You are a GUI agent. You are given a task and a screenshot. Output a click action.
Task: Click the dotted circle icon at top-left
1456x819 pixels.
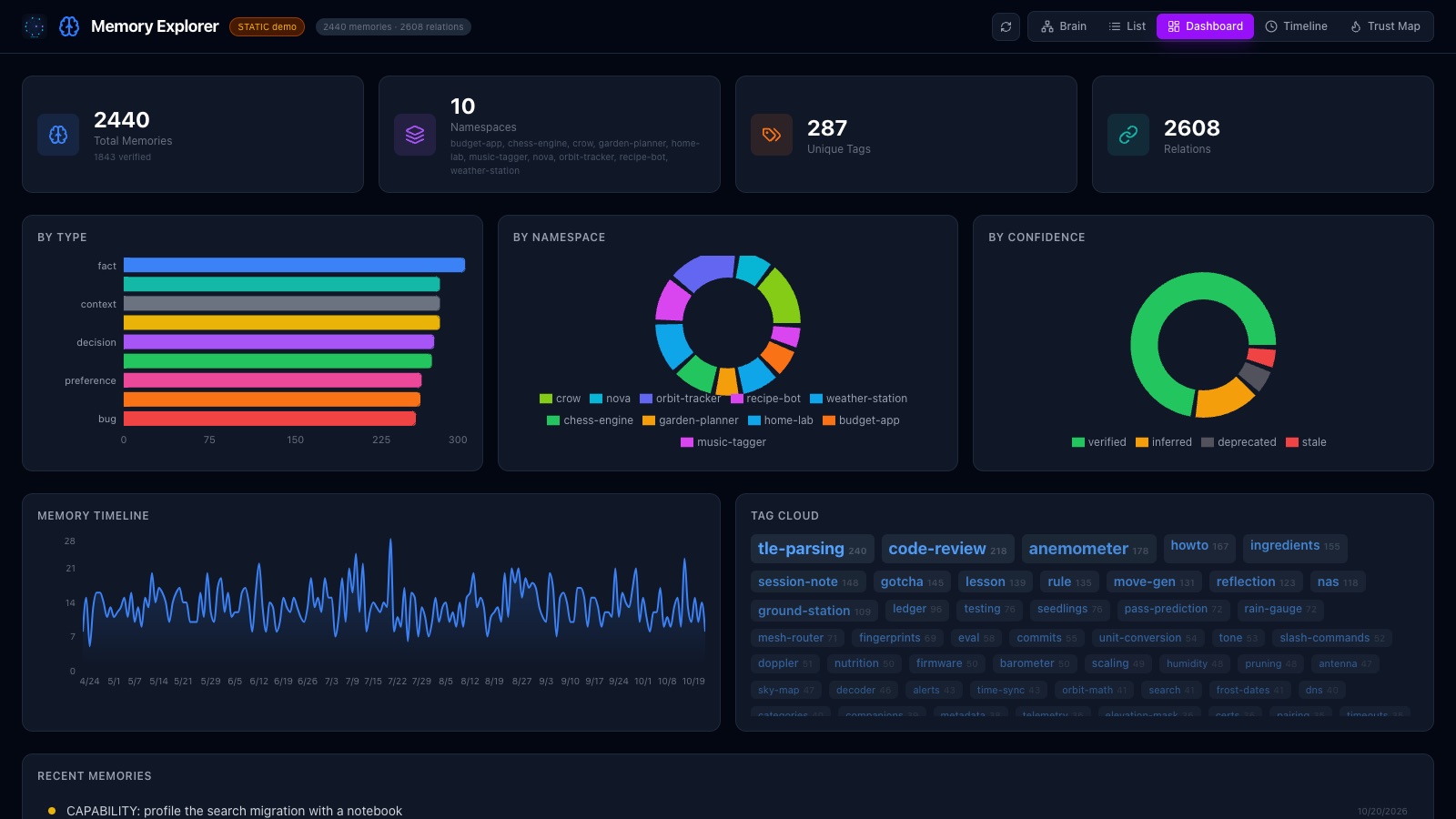tap(35, 26)
